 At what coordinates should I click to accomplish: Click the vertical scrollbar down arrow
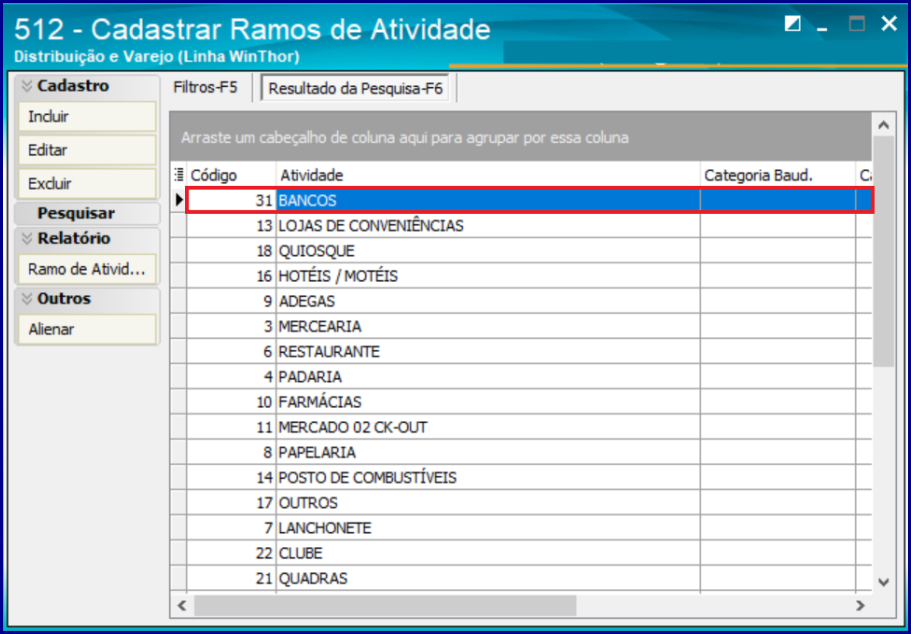pos(884,582)
